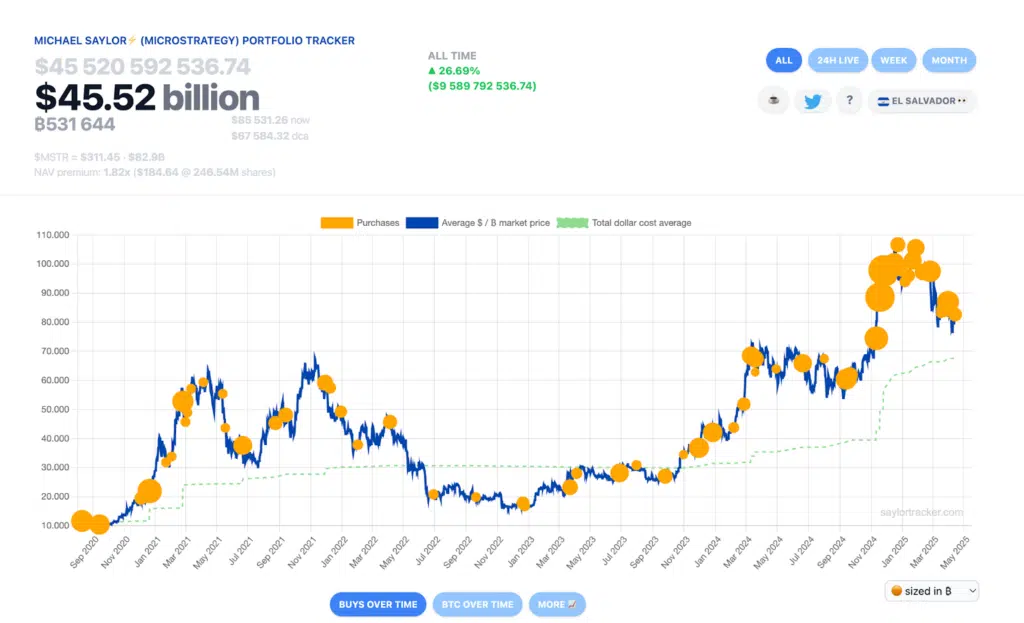This screenshot has width=1024, height=623.
Task: Click the ₿531 644 holdings figure
Action: click(75, 124)
